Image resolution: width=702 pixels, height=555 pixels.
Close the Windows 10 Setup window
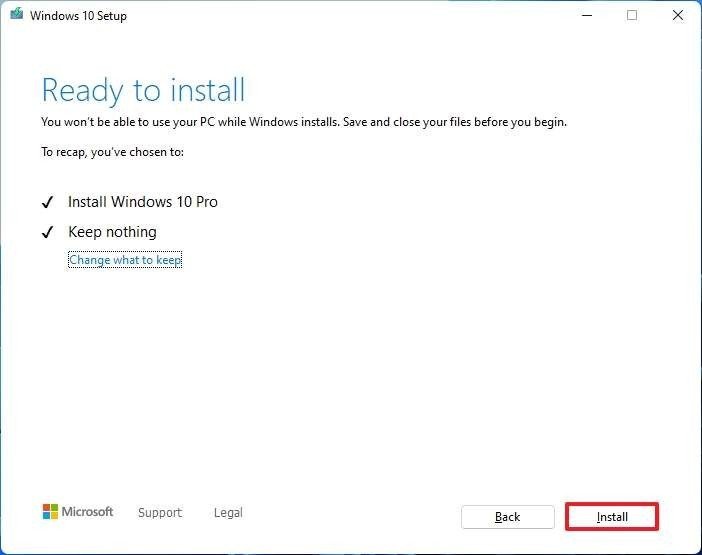[678, 15]
